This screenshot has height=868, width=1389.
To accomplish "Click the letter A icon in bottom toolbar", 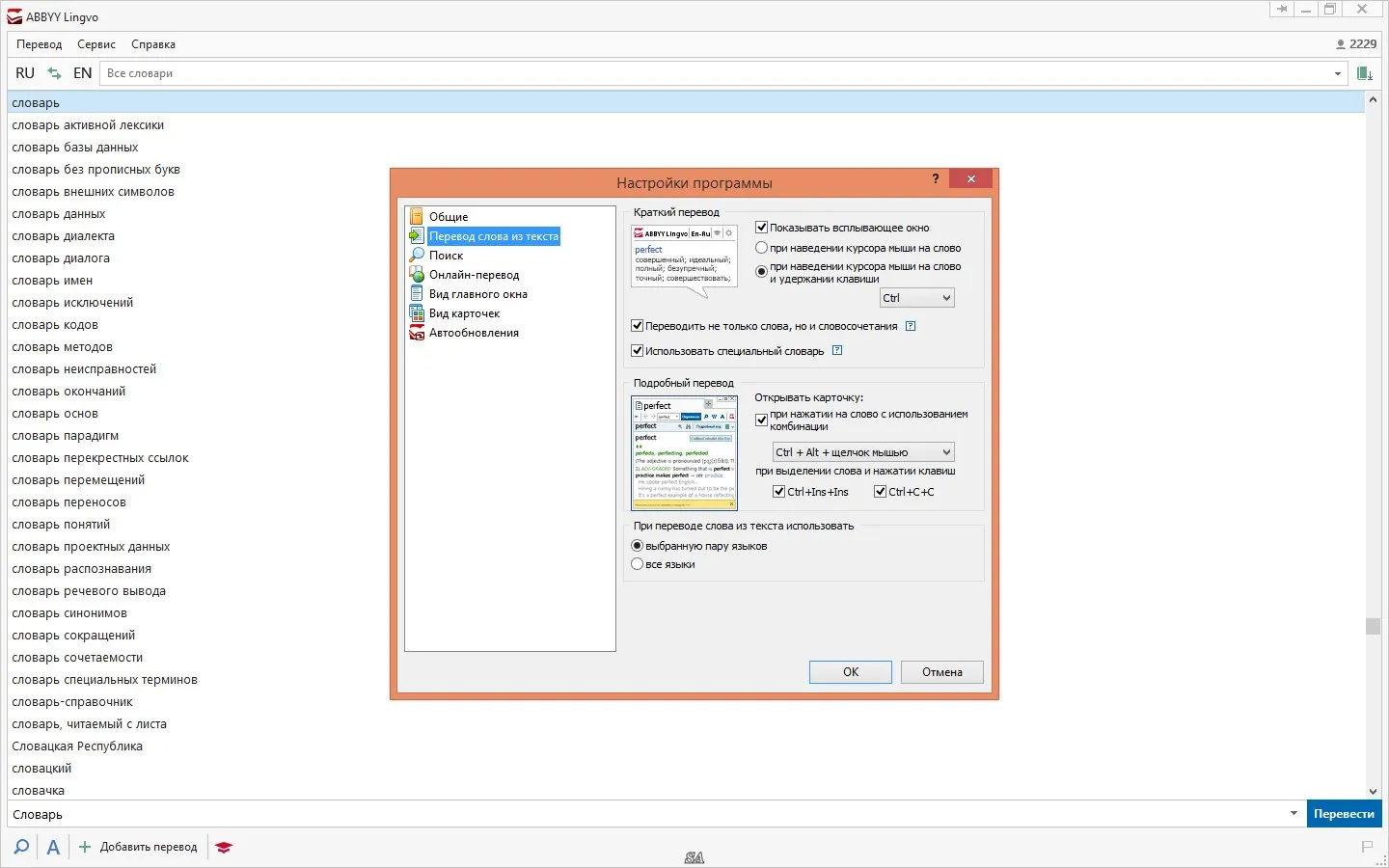I will pyautogui.click(x=53, y=847).
